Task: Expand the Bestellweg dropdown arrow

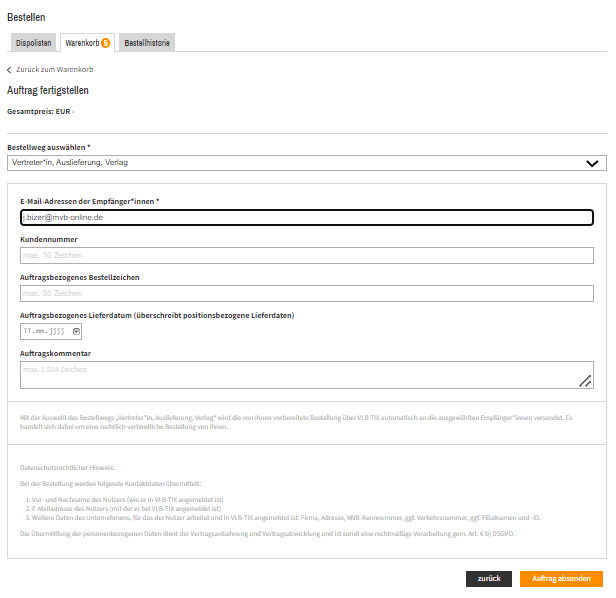Action: [592, 163]
